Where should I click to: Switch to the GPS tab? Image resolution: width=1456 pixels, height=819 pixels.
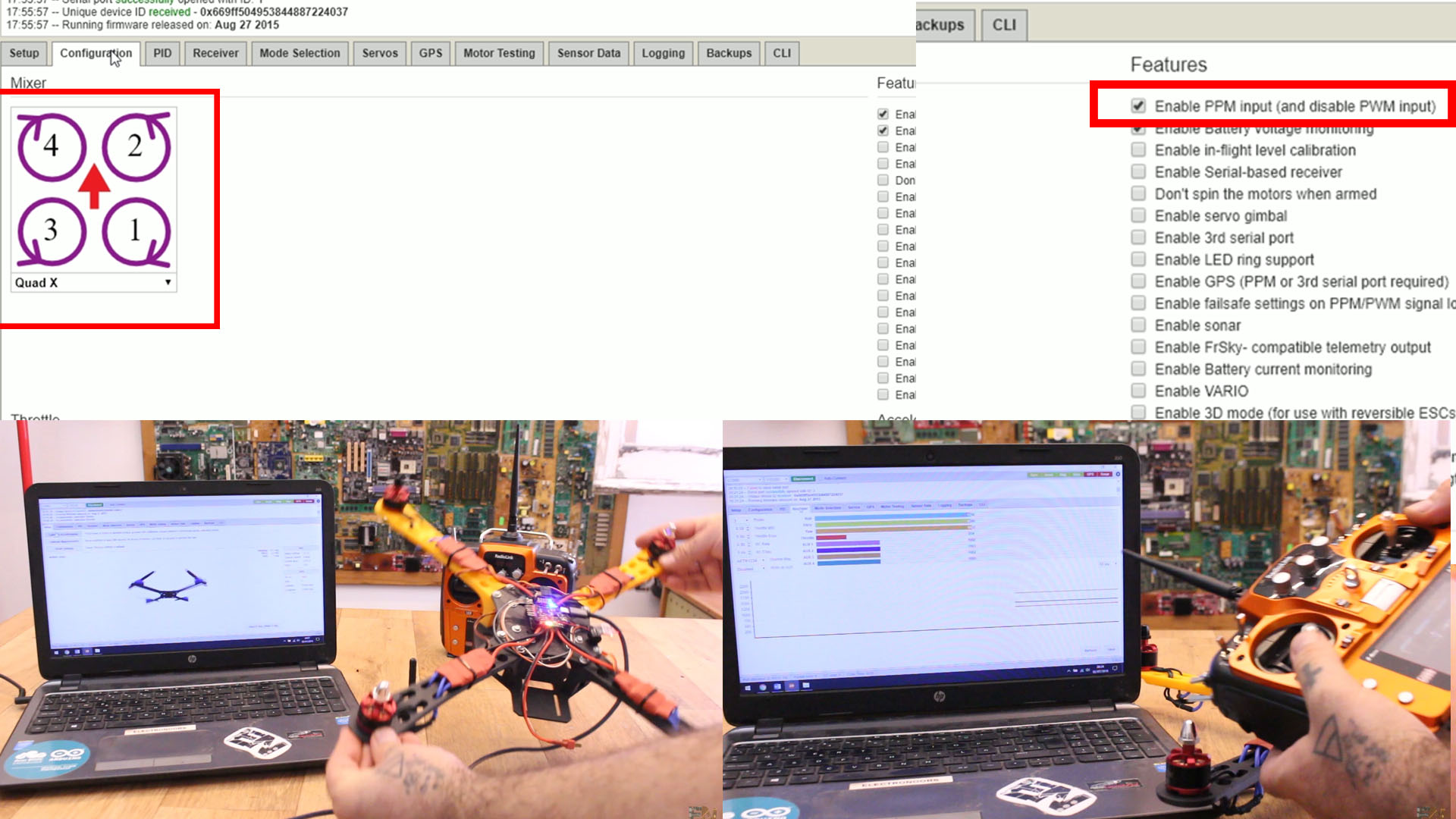pyautogui.click(x=431, y=53)
